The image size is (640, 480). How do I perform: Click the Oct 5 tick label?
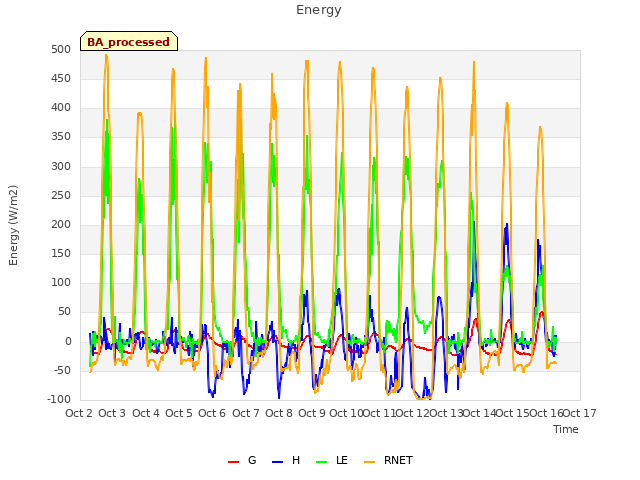click(179, 413)
